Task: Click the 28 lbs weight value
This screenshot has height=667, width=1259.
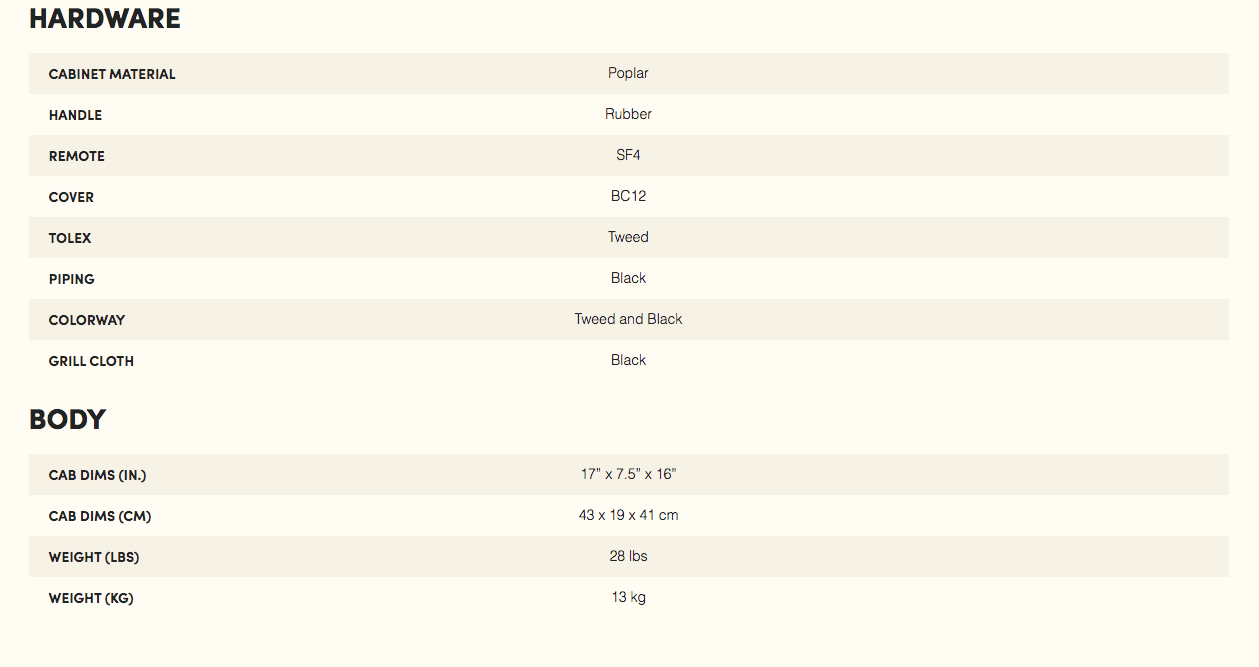Action: coord(628,556)
